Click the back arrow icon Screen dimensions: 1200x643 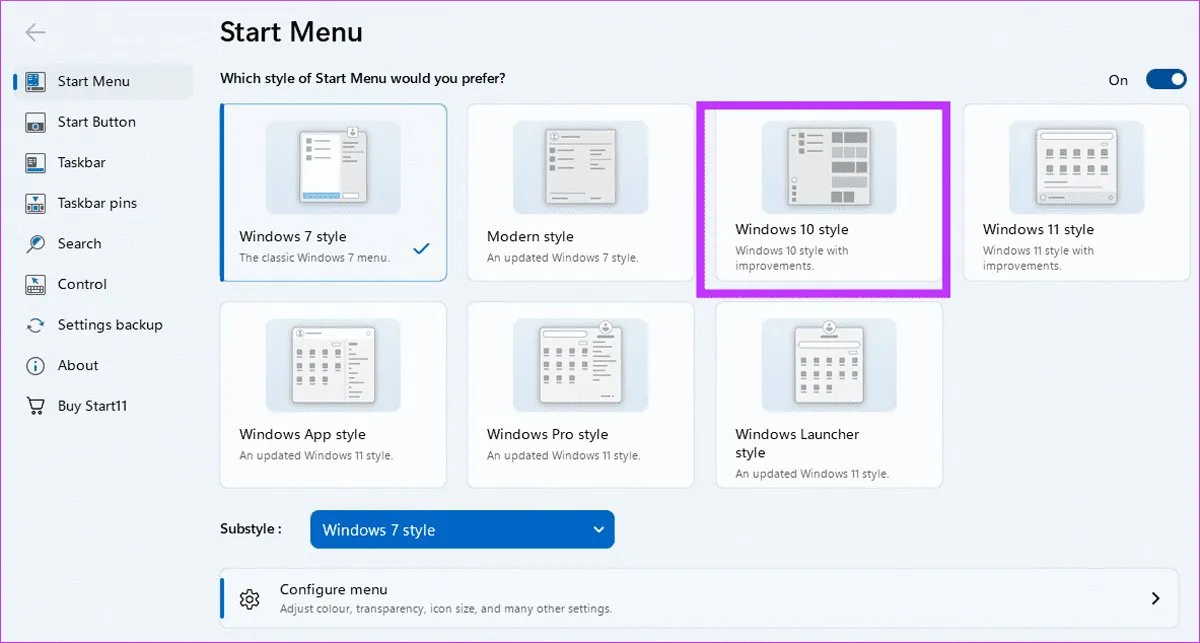coord(36,33)
